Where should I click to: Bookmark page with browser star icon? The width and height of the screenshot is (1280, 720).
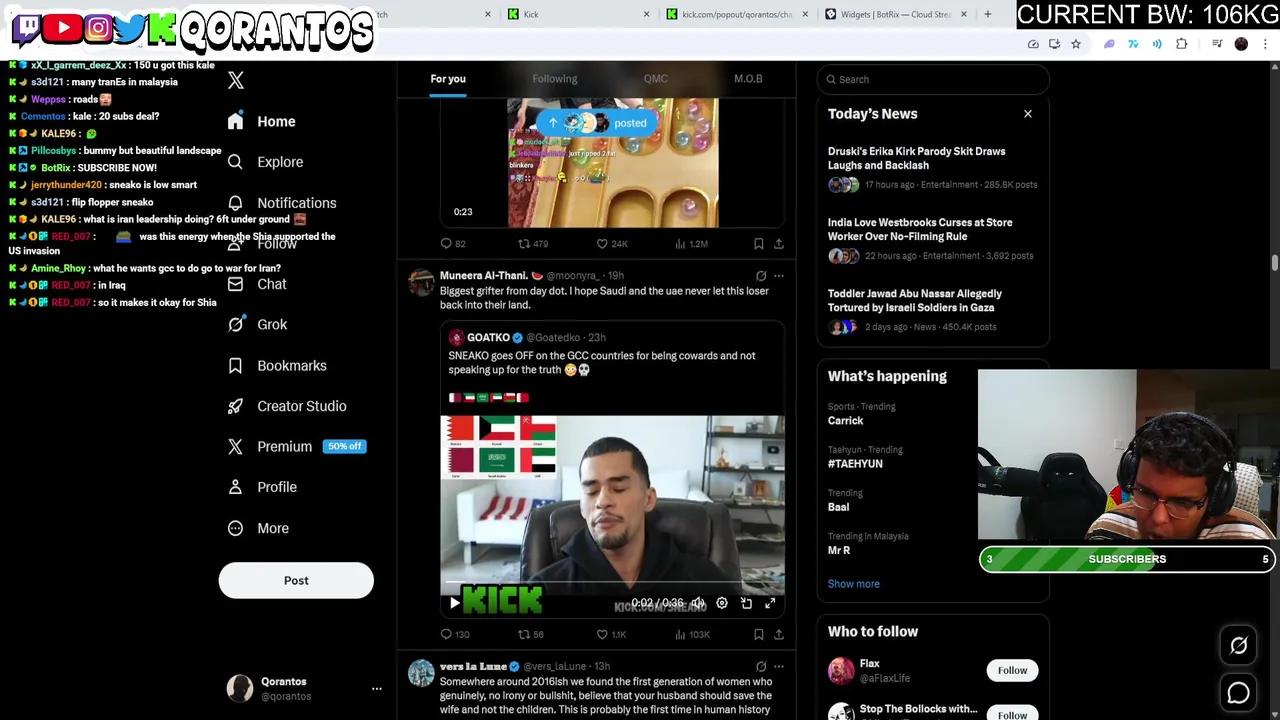1075,44
